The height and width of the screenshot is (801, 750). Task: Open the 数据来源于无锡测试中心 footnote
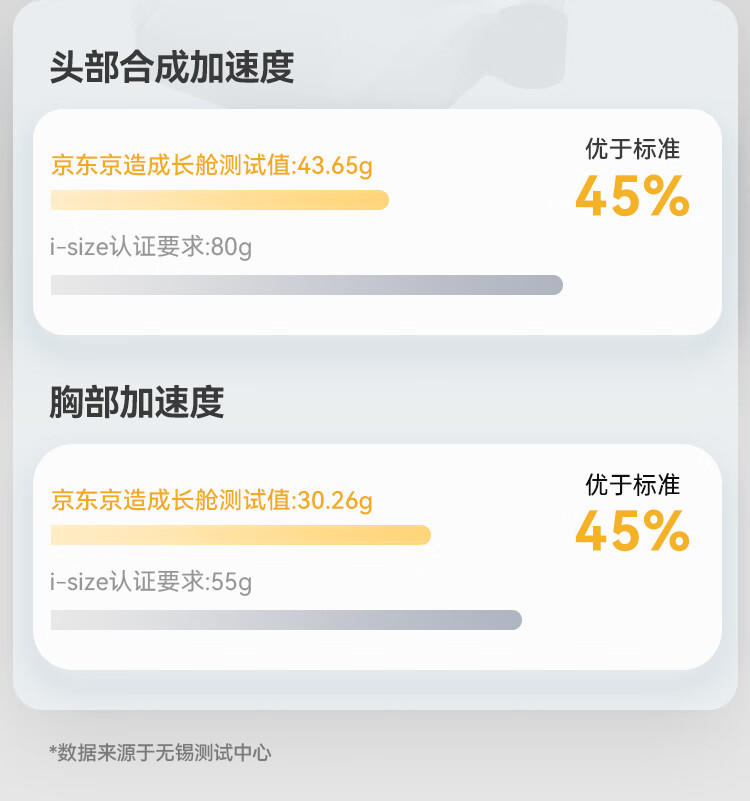[x=165, y=753]
